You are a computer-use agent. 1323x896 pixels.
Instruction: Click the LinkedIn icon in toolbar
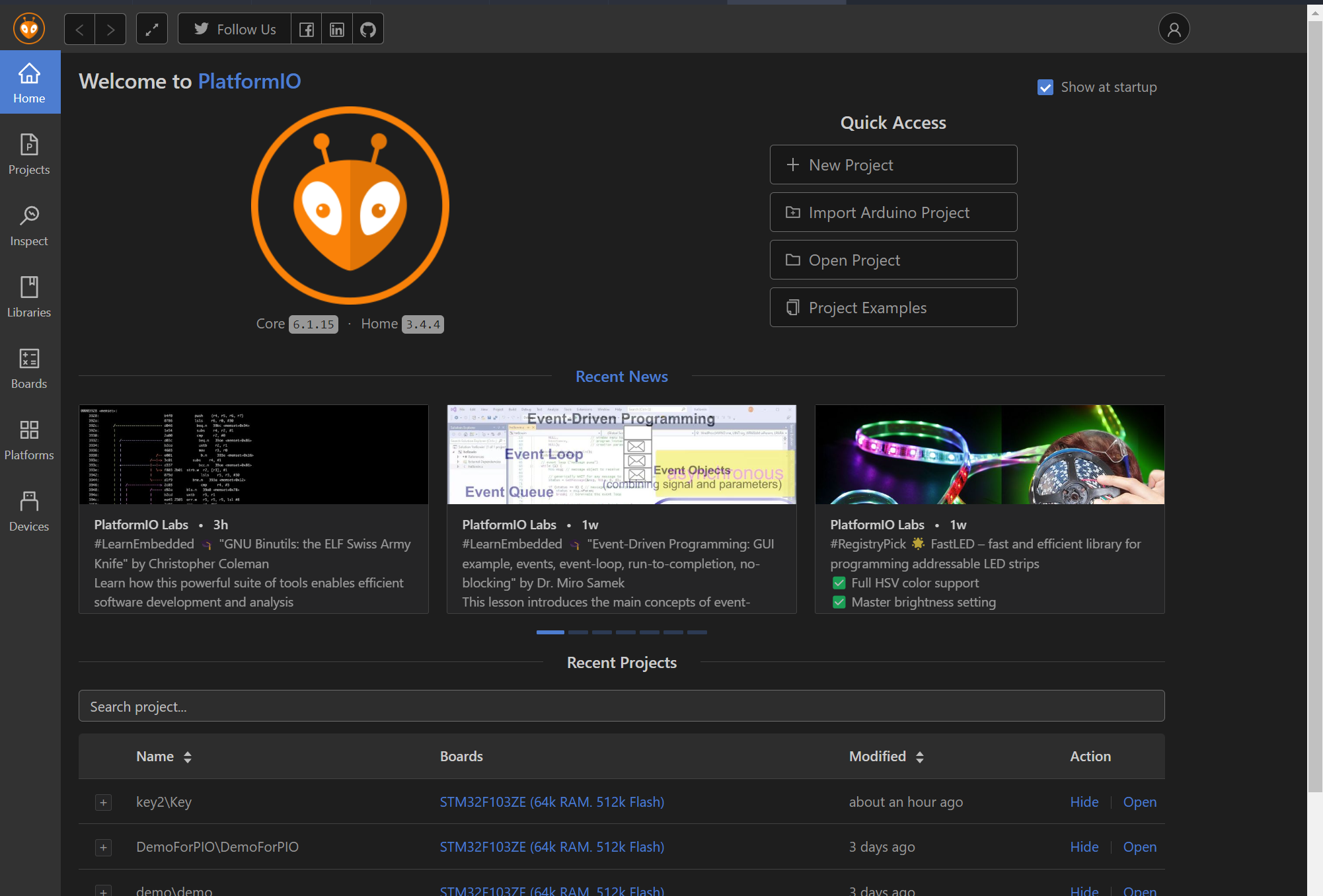(337, 29)
